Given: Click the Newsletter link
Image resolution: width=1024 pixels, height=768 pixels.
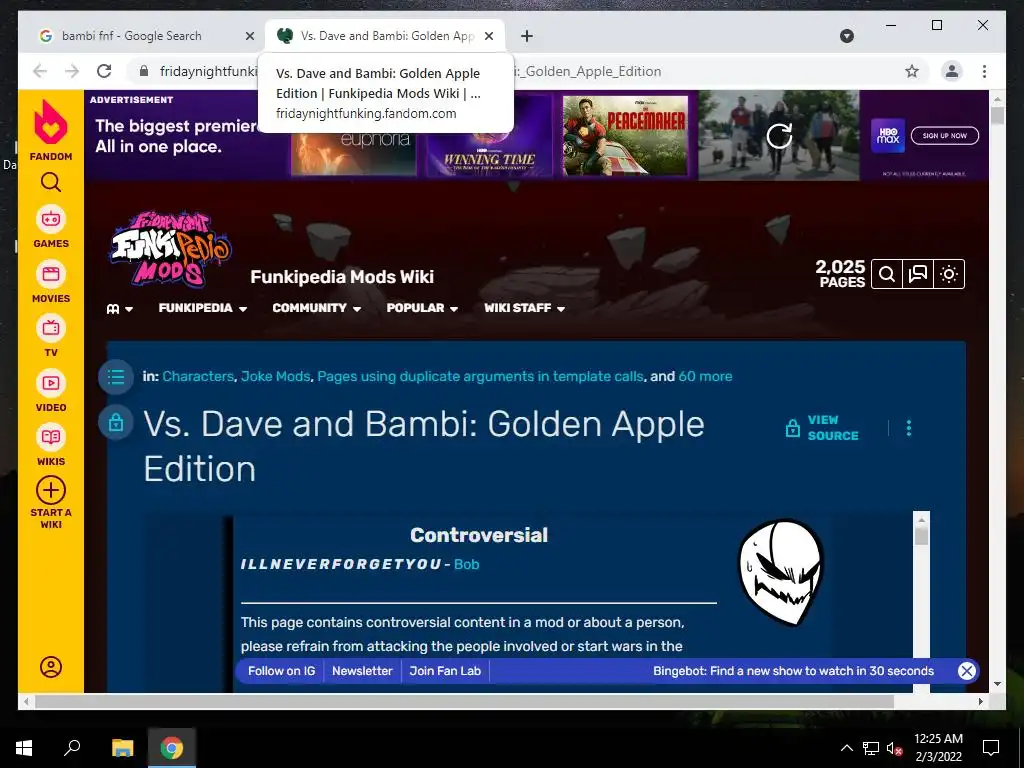Looking at the screenshot, I should (x=362, y=671).
